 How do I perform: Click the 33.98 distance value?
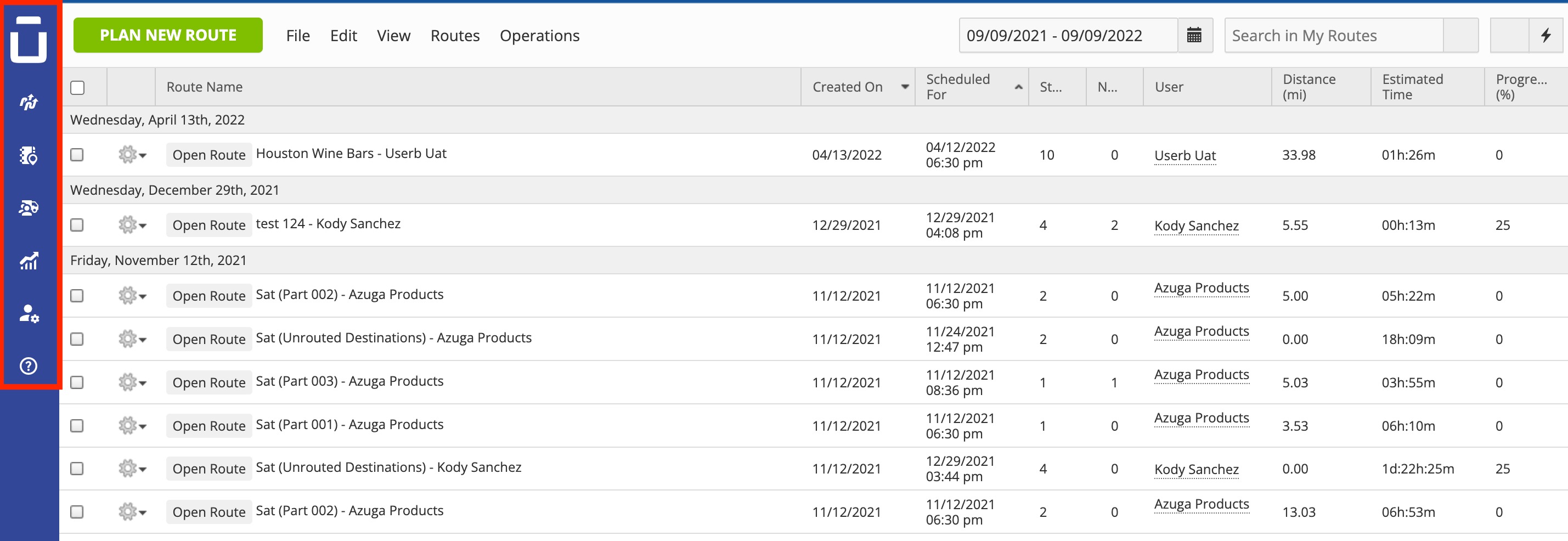1299,155
